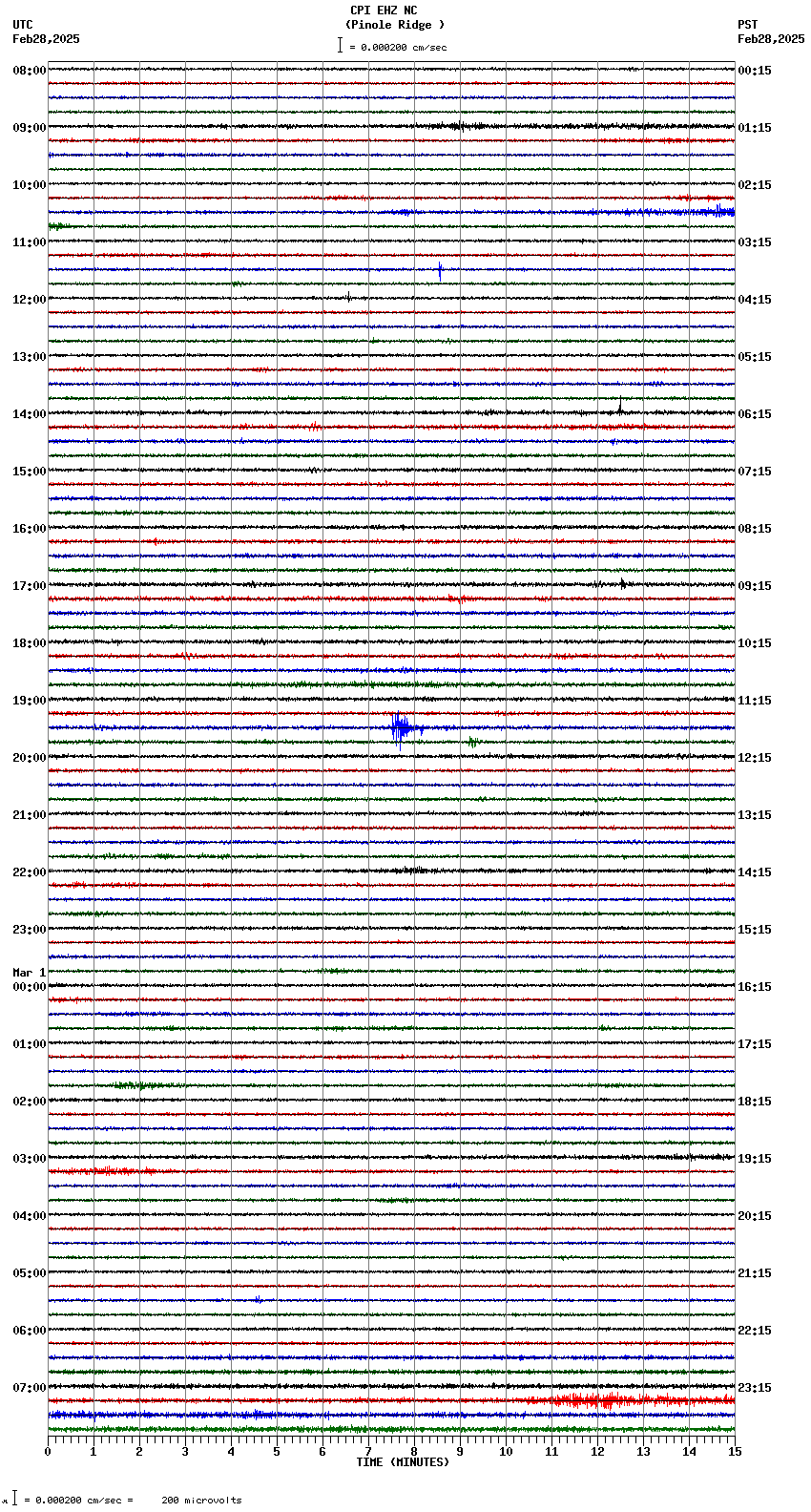Click the 21:15 PST time label
The image size is (811, 1512).
[x=755, y=1273]
